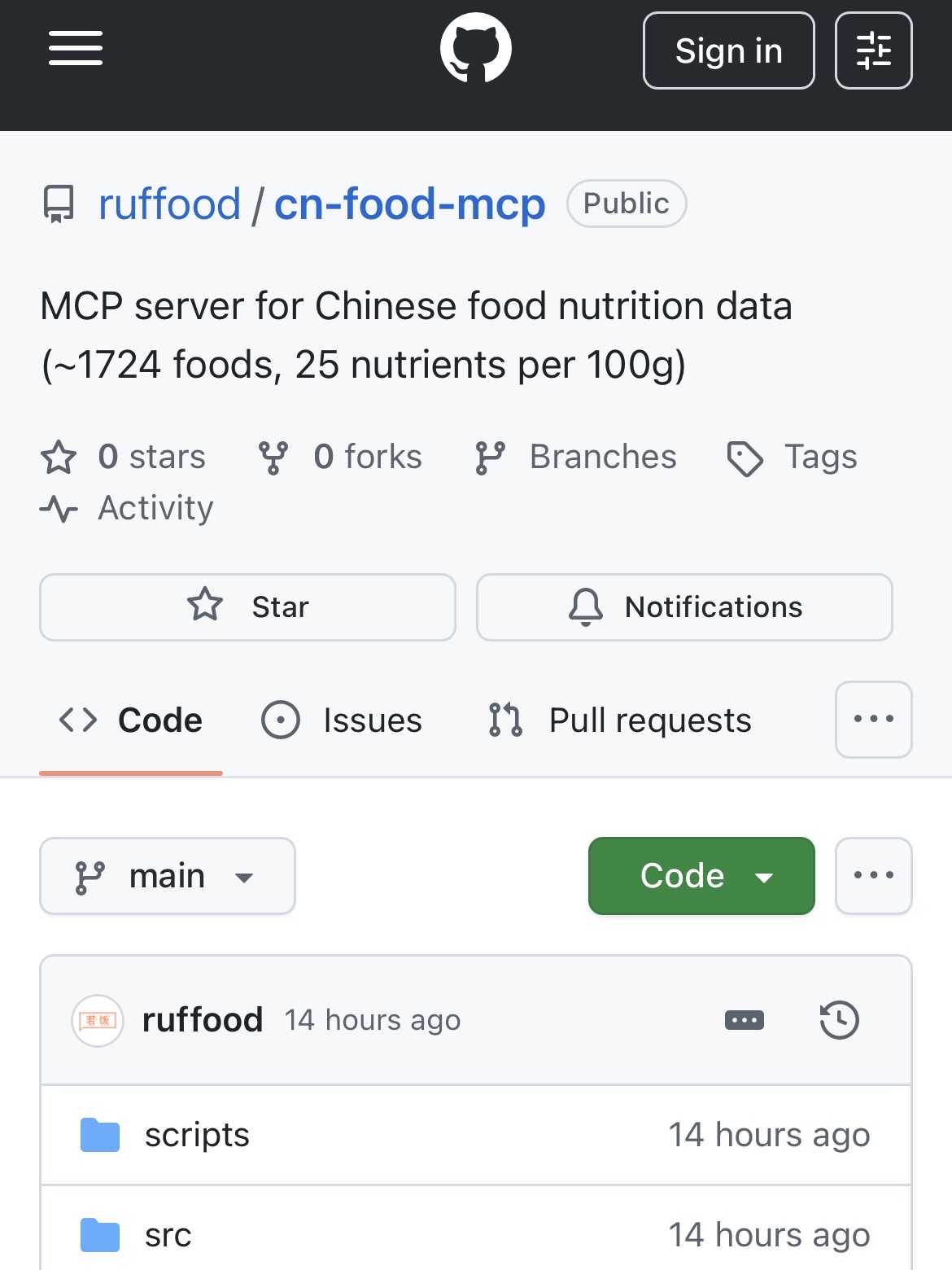View commit history clock icon
Image resolution: width=952 pixels, height=1270 pixels.
tap(839, 1020)
